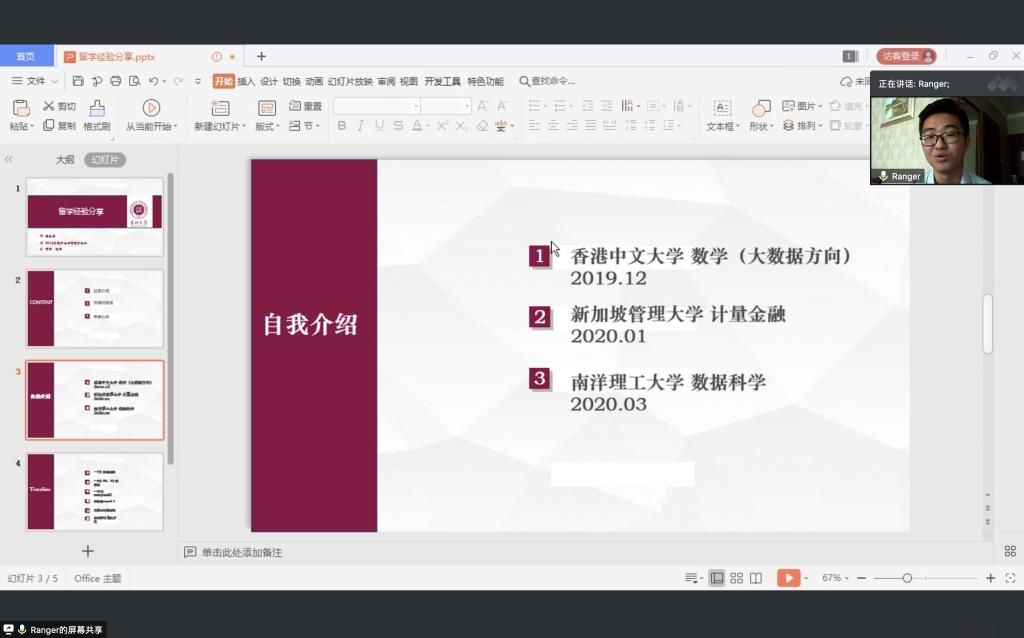Click the Shapes (形状) icon
Image resolution: width=1024 pixels, height=638 pixels.
coord(761,108)
